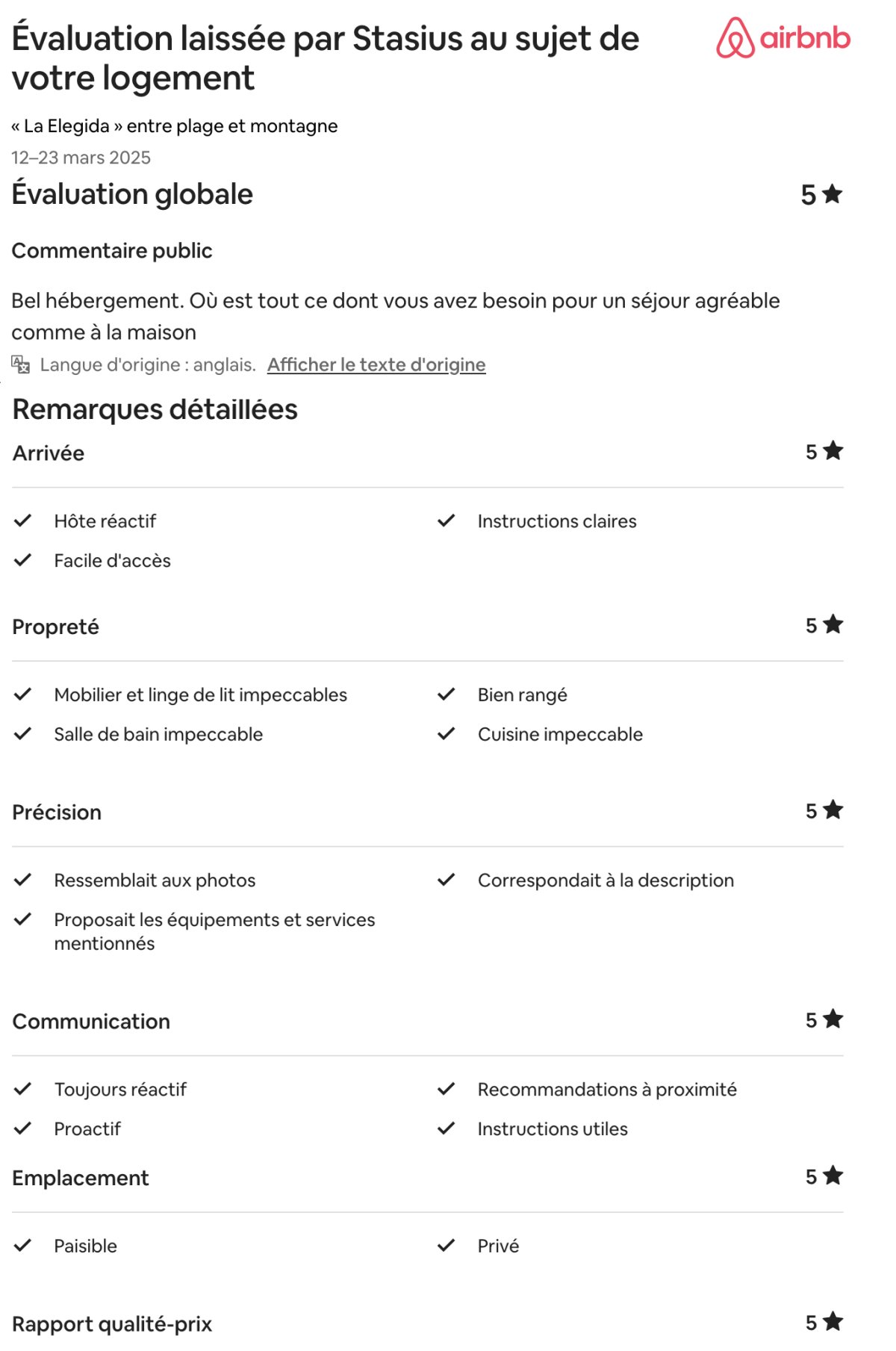896x1351 pixels.
Task: Click the Précision rating star icon
Action: coord(833,810)
